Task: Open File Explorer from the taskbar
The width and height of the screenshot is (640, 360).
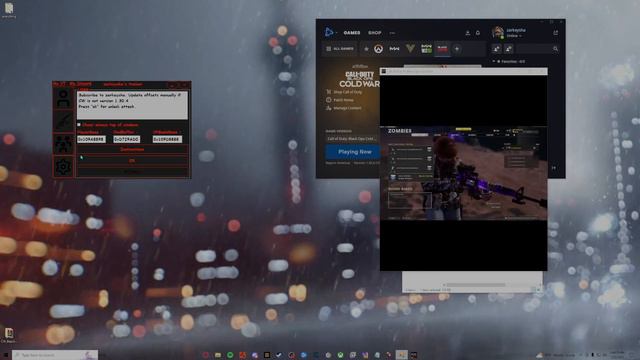Action: click(x=218, y=355)
